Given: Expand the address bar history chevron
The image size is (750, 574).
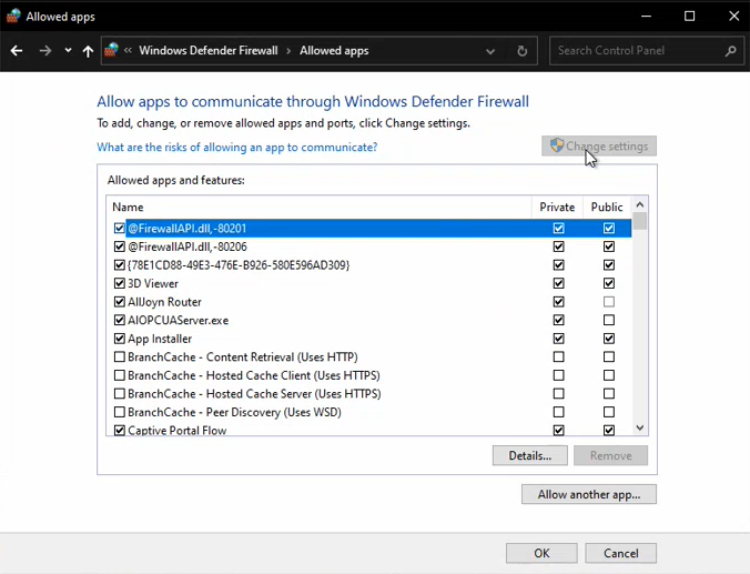Looking at the screenshot, I should 490,51.
